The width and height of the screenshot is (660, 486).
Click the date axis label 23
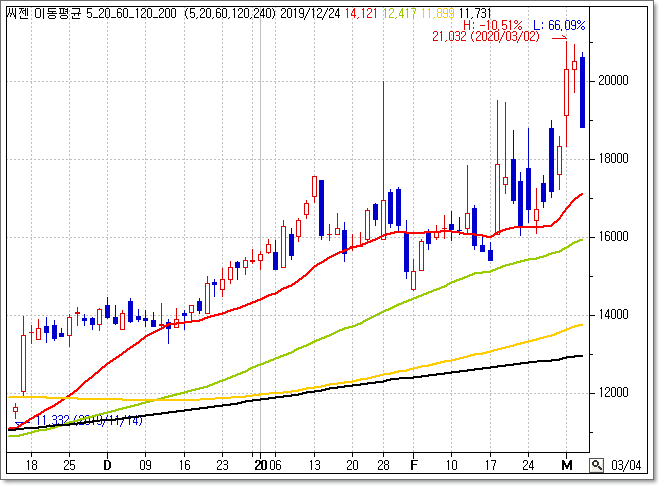(222, 465)
